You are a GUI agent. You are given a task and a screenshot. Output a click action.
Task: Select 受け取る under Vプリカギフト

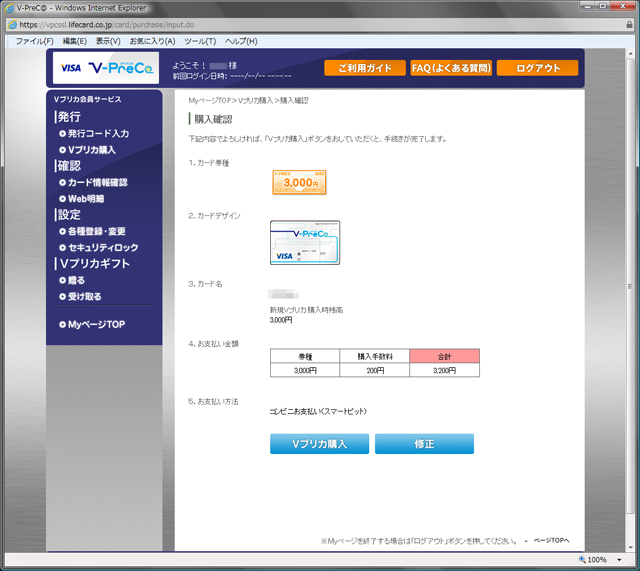click(80, 297)
